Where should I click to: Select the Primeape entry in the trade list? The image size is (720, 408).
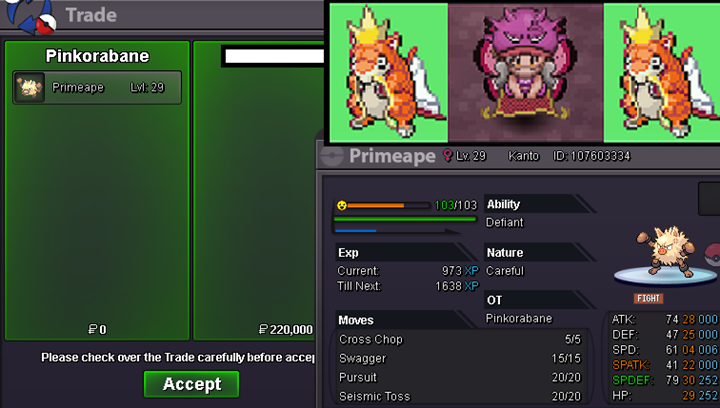pyautogui.click(x=97, y=87)
